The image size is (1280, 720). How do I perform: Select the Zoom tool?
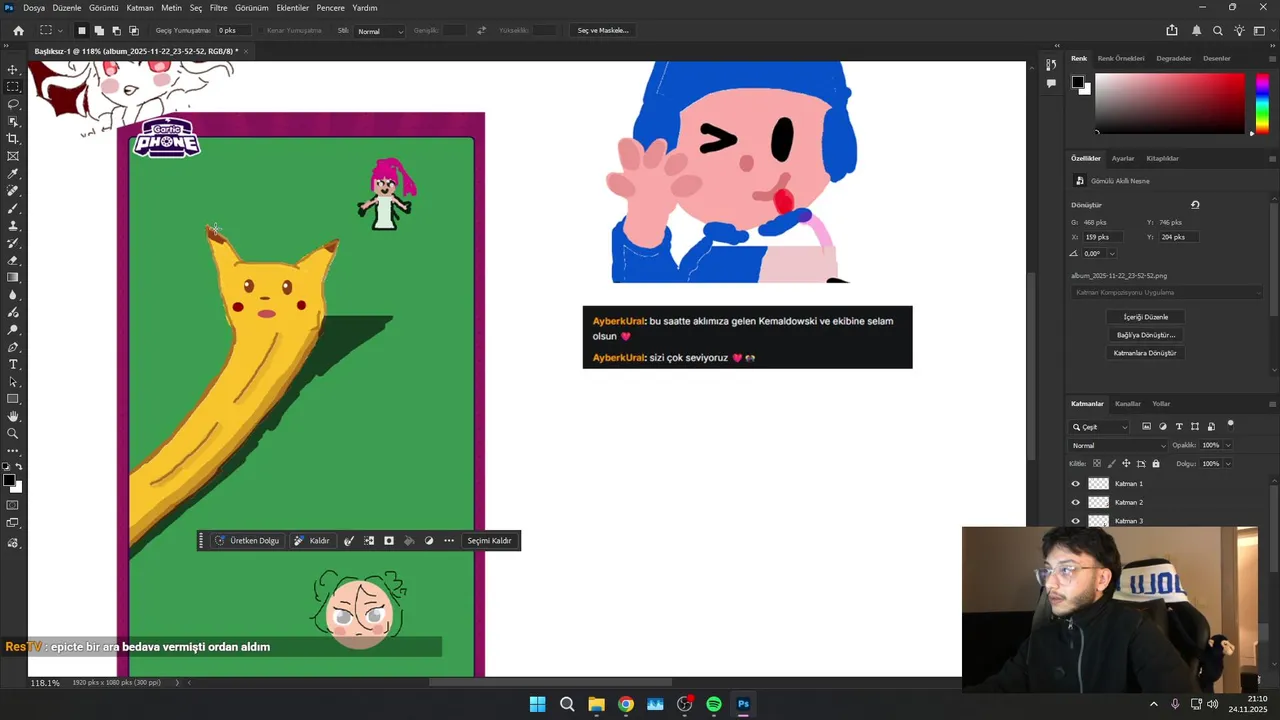[x=13, y=433]
